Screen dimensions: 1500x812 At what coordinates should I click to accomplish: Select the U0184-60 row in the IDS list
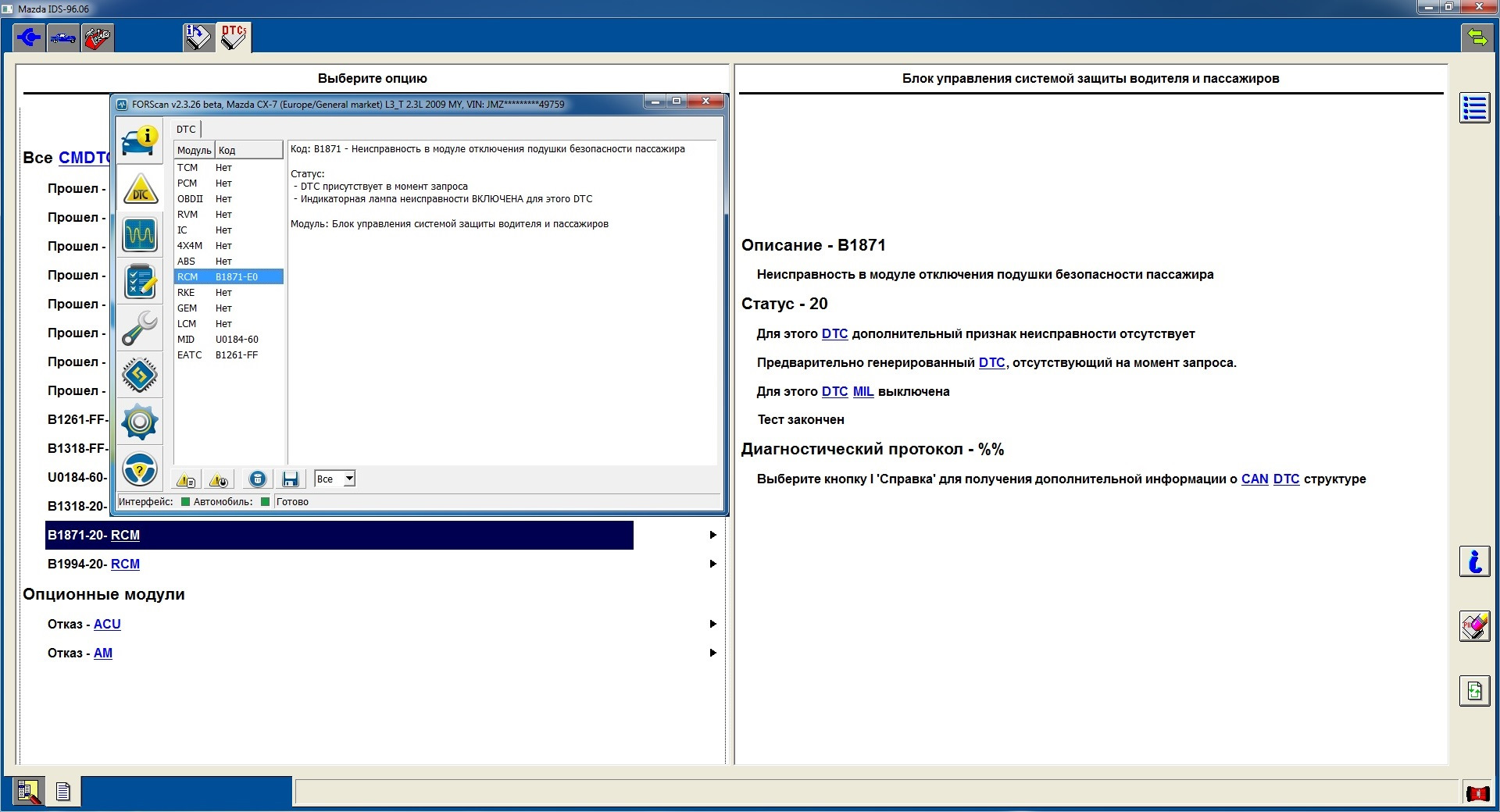point(77,477)
